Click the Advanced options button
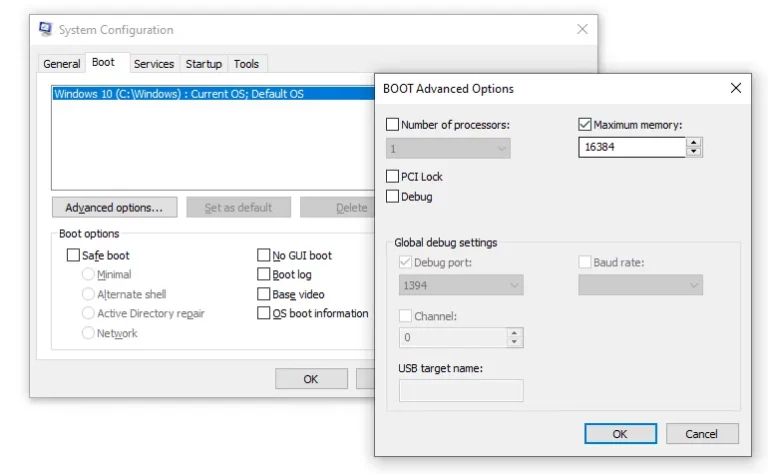This screenshot has height=474, width=768. pyautogui.click(x=115, y=207)
